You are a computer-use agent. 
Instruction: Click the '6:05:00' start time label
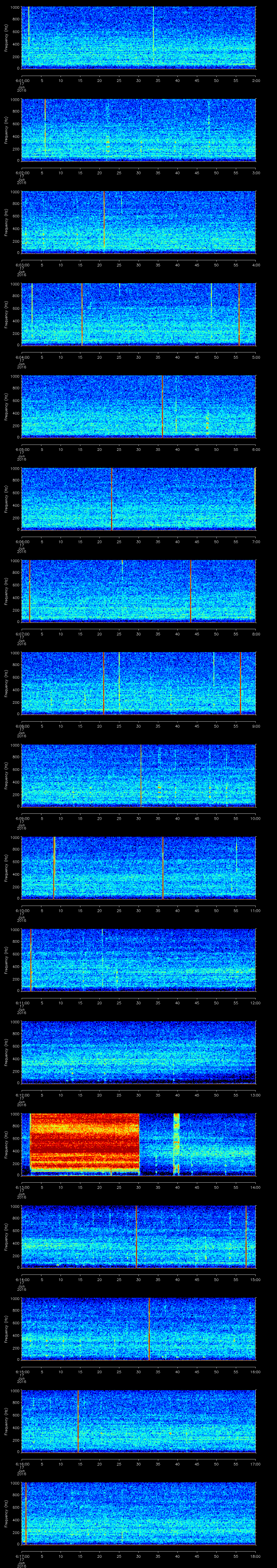click(x=22, y=449)
